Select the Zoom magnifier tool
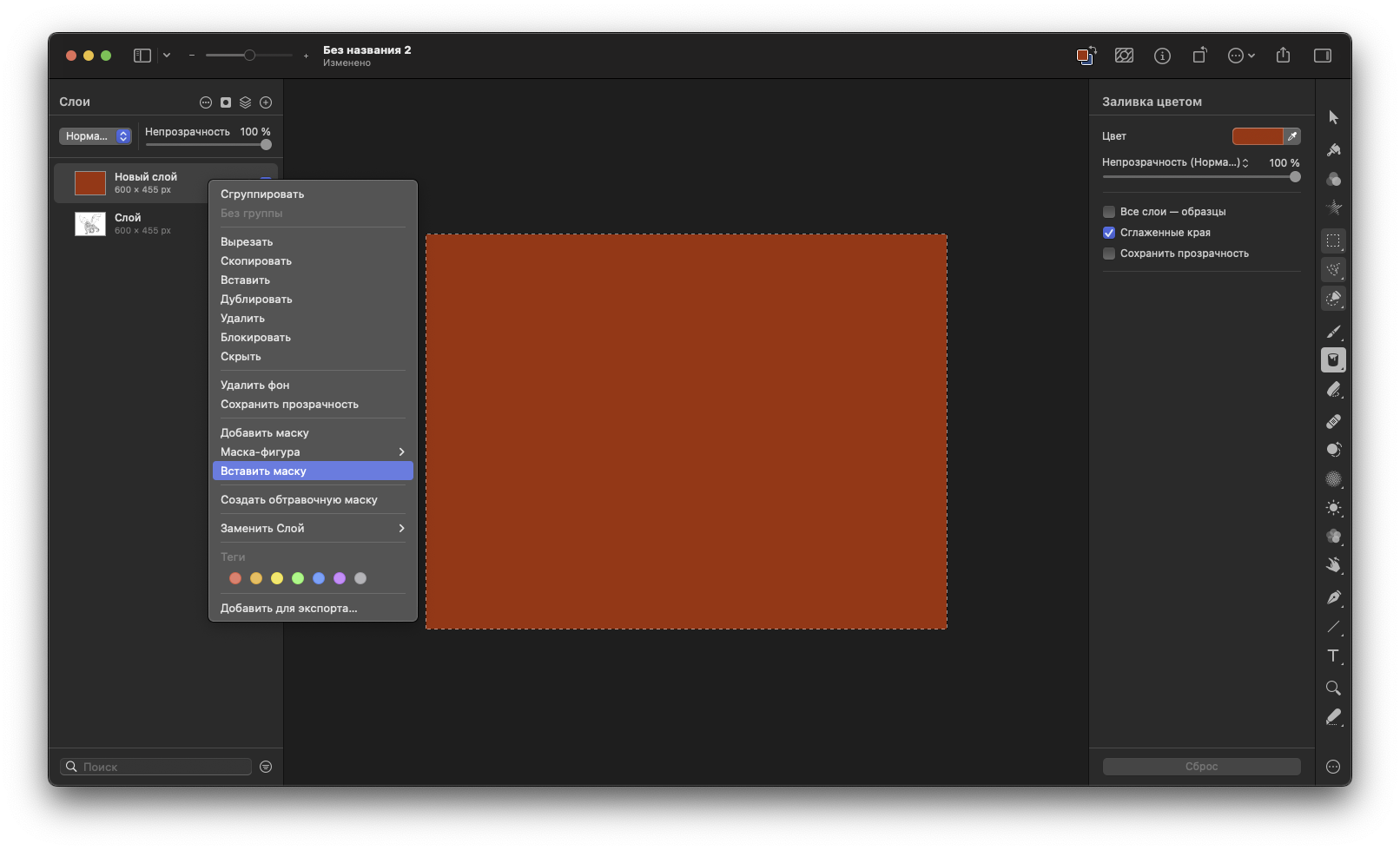Screen dimensions: 1400x850 point(1333,688)
